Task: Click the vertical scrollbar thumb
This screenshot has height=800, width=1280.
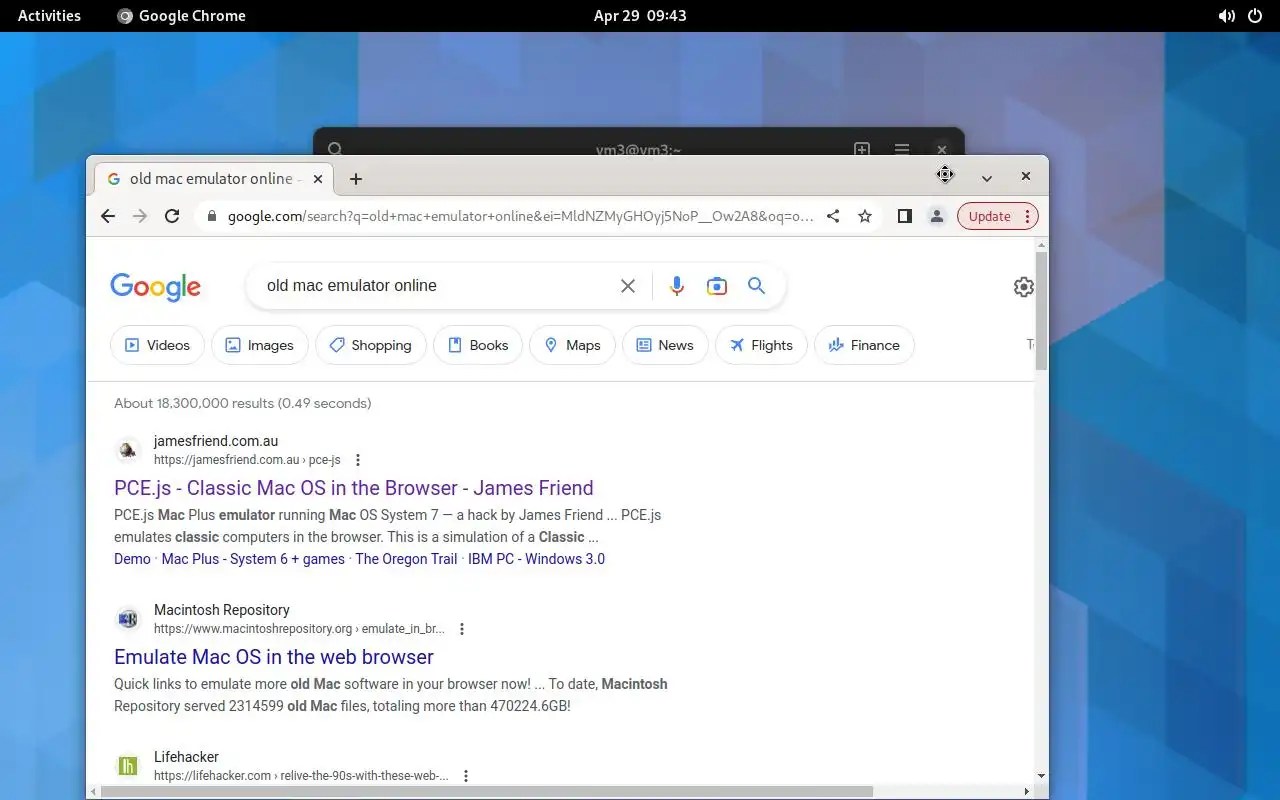Action: [x=1042, y=310]
